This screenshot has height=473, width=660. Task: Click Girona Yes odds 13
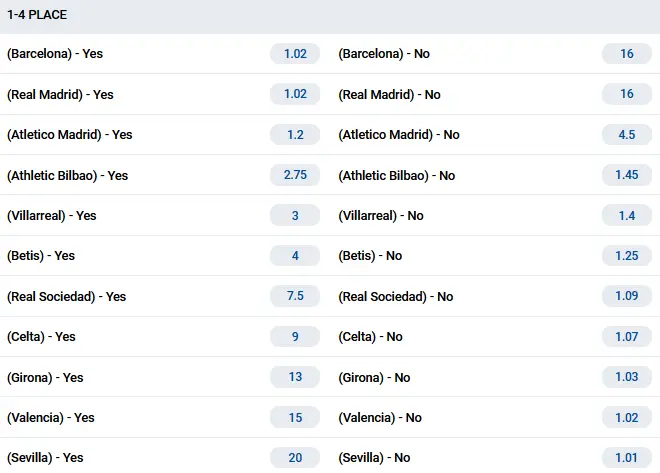click(x=295, y=377)
